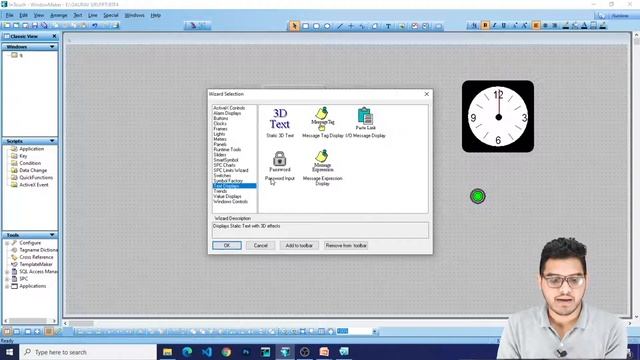Click the green light indicator on canvas

[478, 196]
